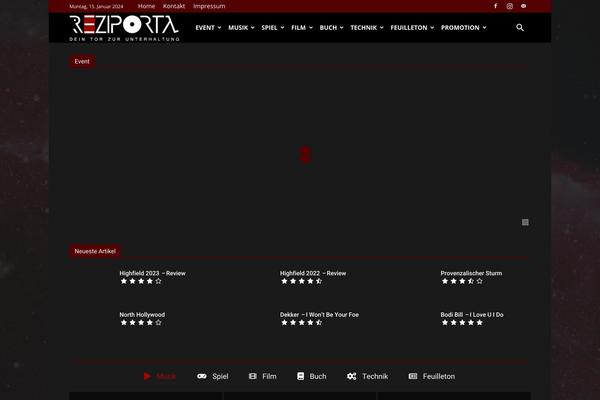Click the Feuilleton newspaper icon

tap(413, 376)
